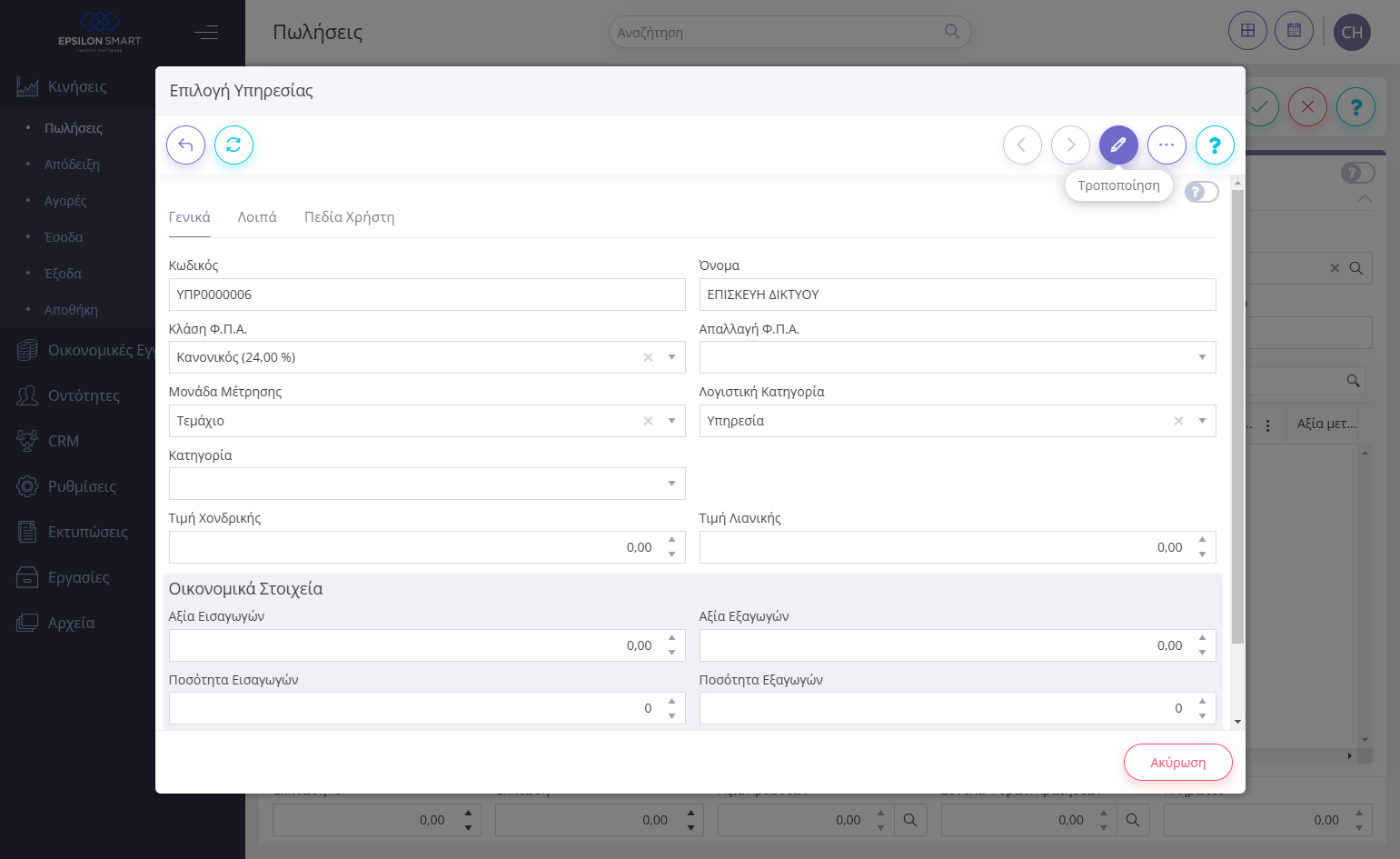Open the Μονάδα Μέτρησης dropdown
This screenshot has height=859, width=1400.
pos(671,421)
